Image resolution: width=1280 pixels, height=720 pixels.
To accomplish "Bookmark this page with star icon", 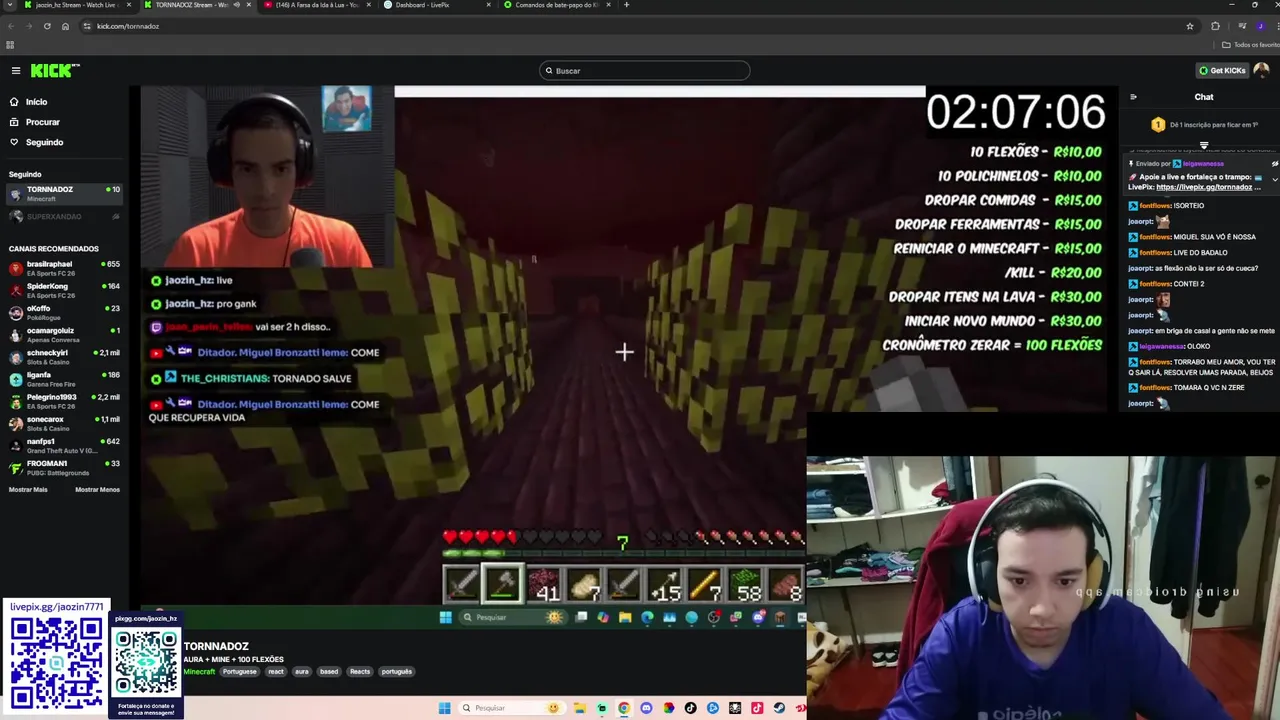I will [1190, 26].
